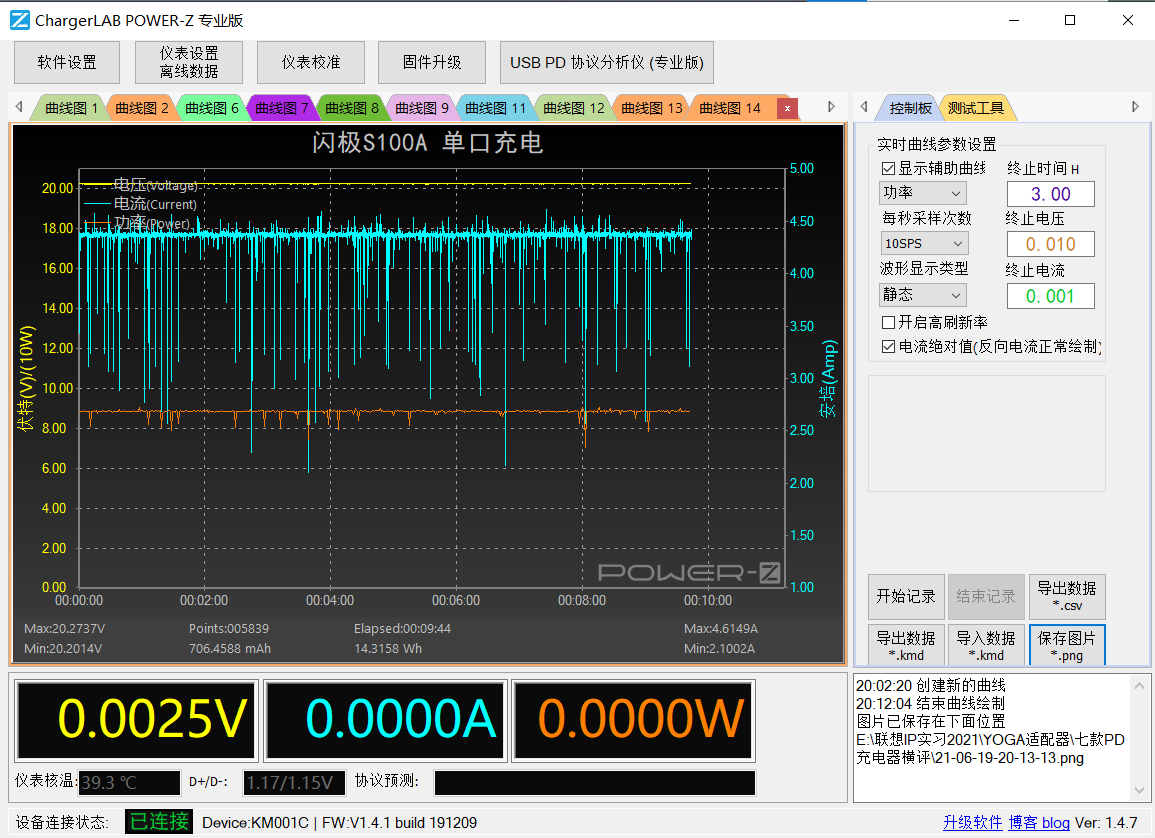Image resolution: width=1155 pixels, height=838 pixels.
Task: Click 14.3158 Wh energy value
Action: pos(387,649)
